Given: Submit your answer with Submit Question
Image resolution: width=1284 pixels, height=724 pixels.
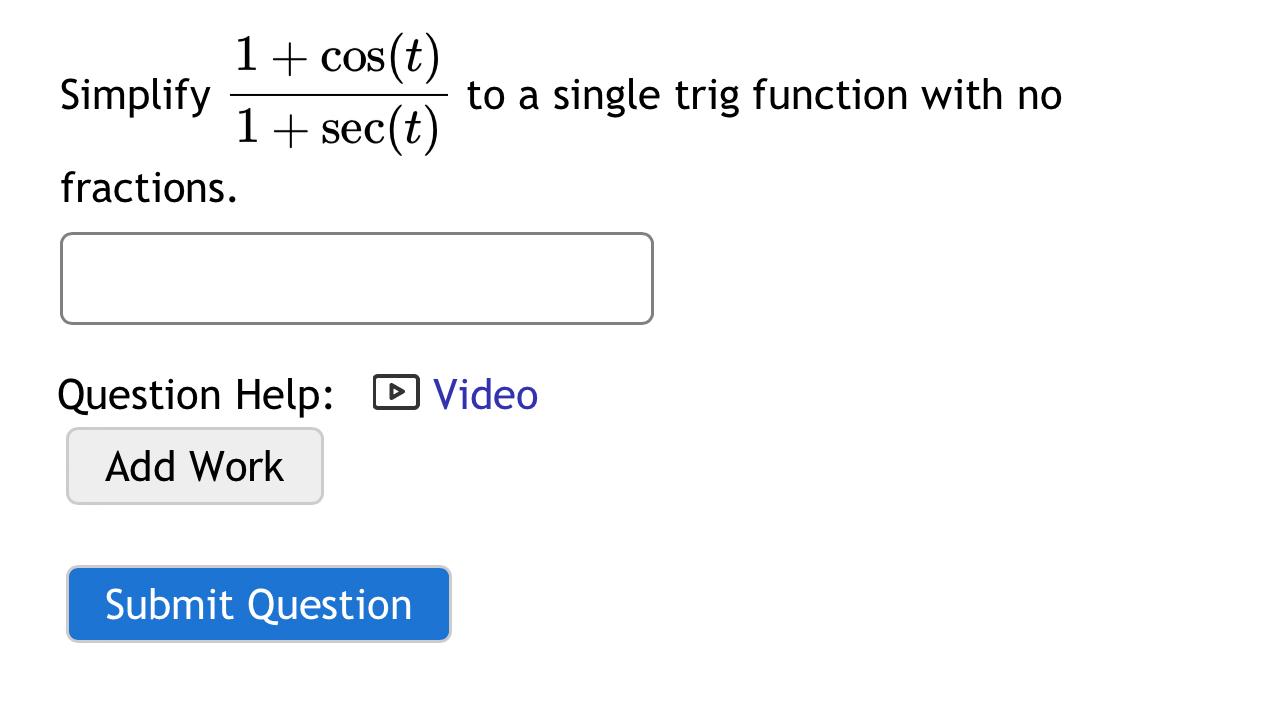Looking at the screenshot, I should tap(258, 603).
